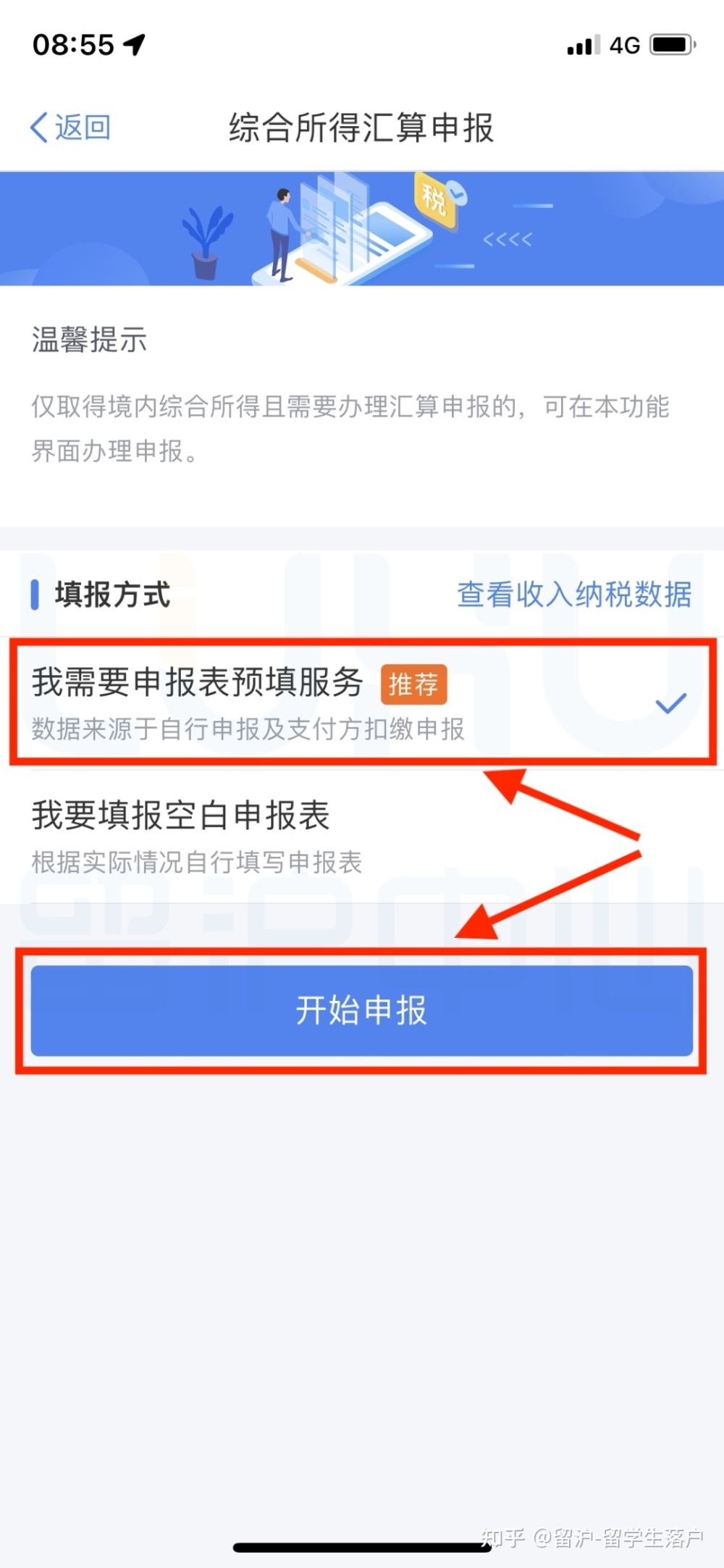The image size is (724, 1568).
Task: Click the 综合所得汇算申报 page title
Action: 361,127
